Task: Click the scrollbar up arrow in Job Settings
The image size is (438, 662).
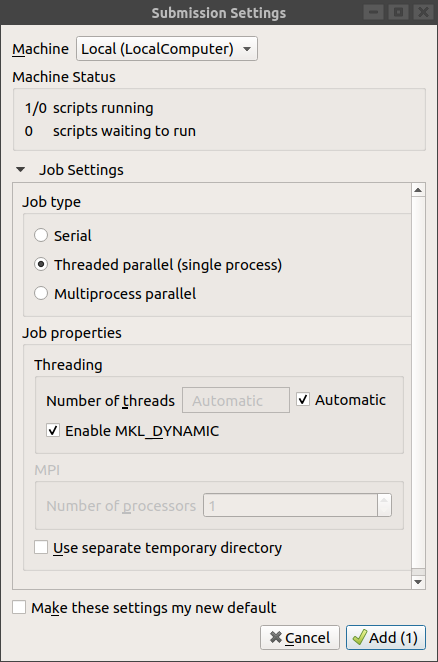Action: 418,190
